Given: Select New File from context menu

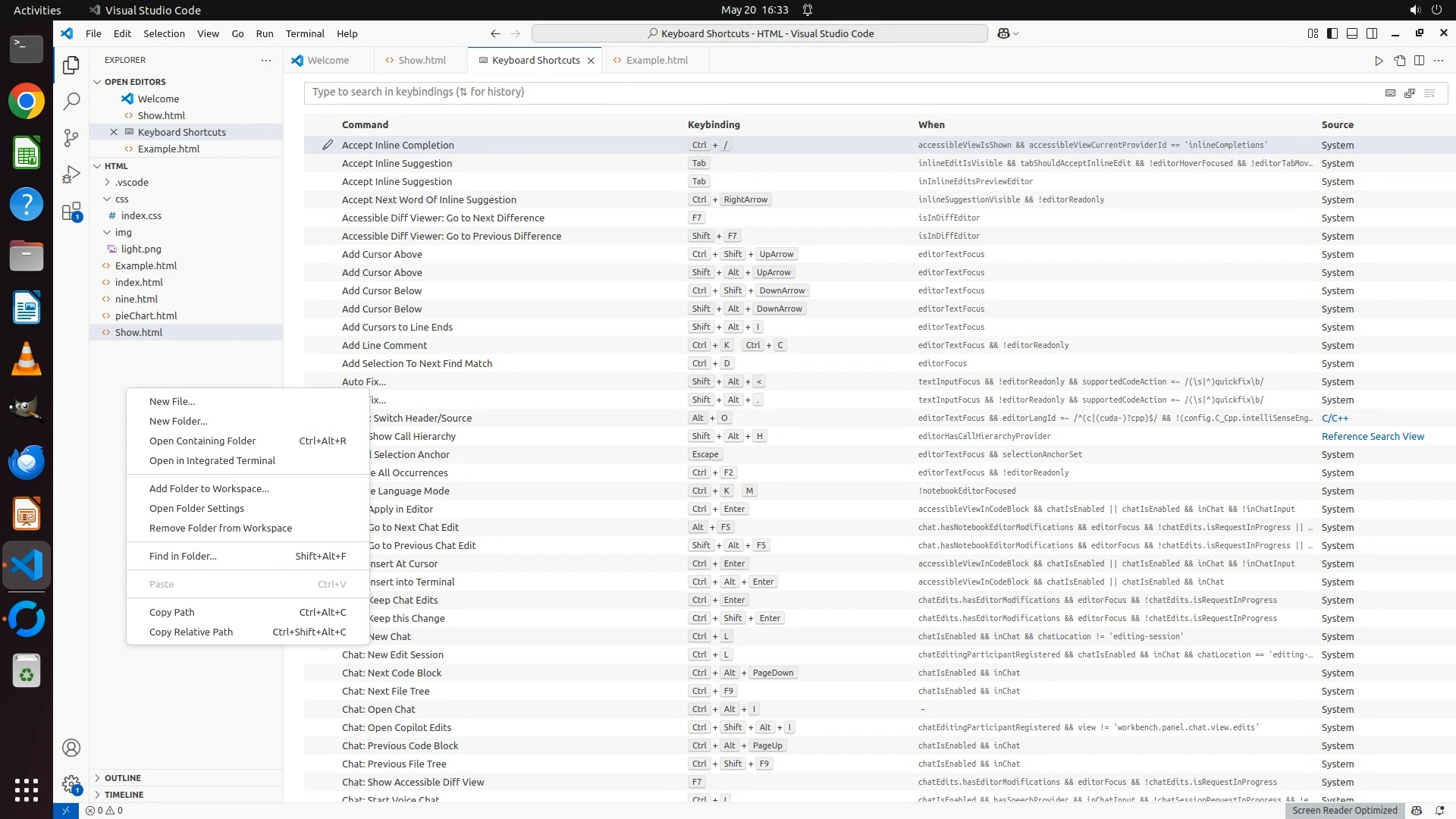Looking at the screenshot, I should (x=172, y=401).
